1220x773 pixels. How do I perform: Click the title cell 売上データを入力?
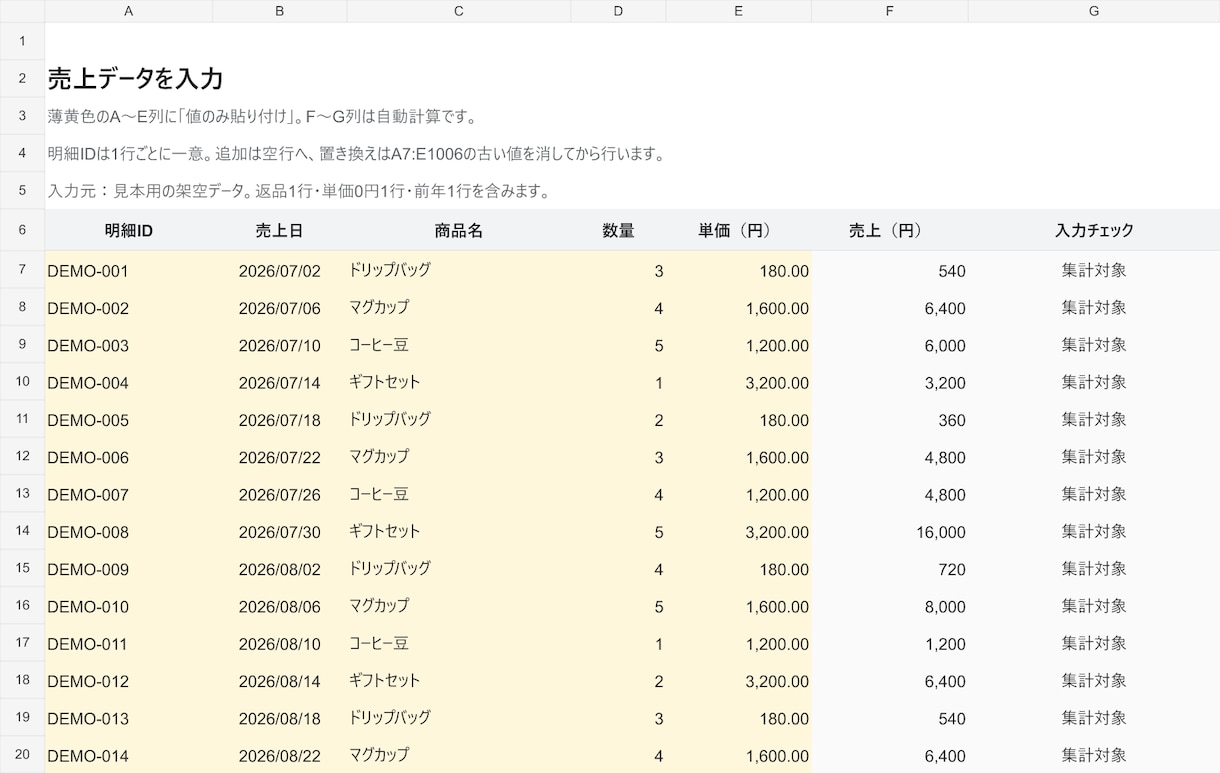(135, 78)
